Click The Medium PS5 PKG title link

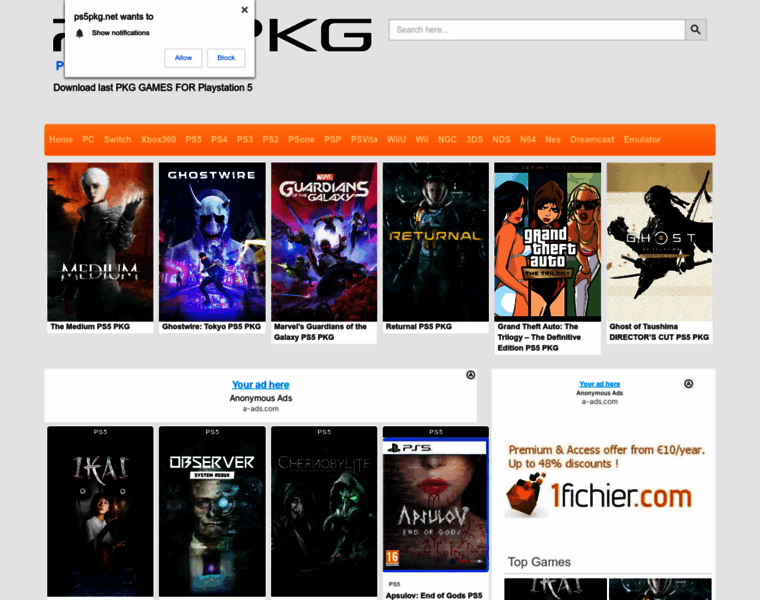90,327
